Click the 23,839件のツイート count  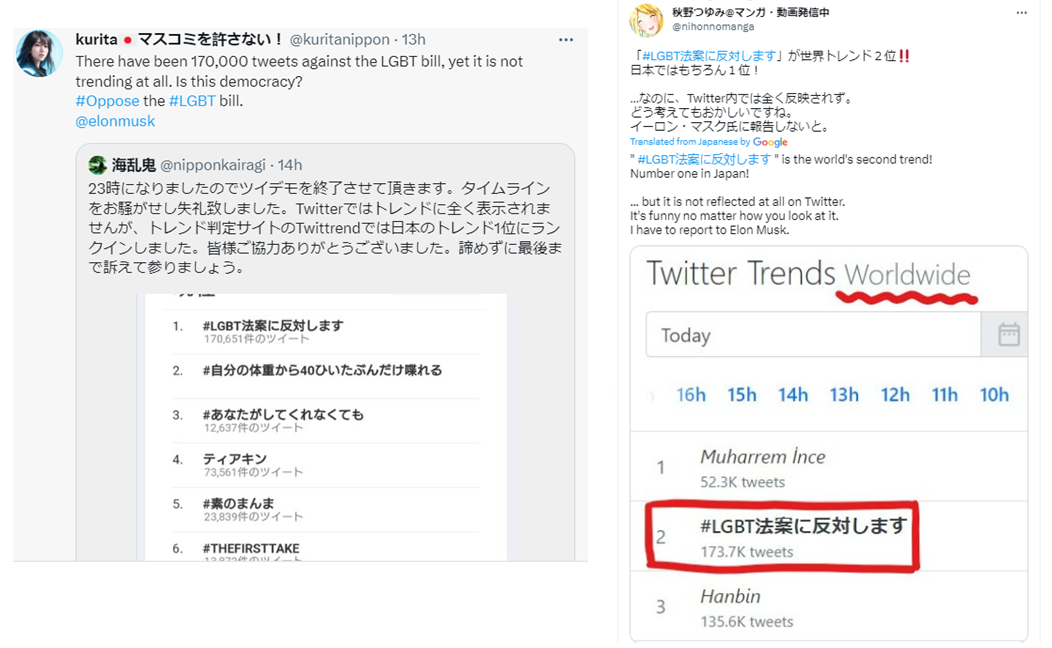pyautogui.click(x=254, y=517)
